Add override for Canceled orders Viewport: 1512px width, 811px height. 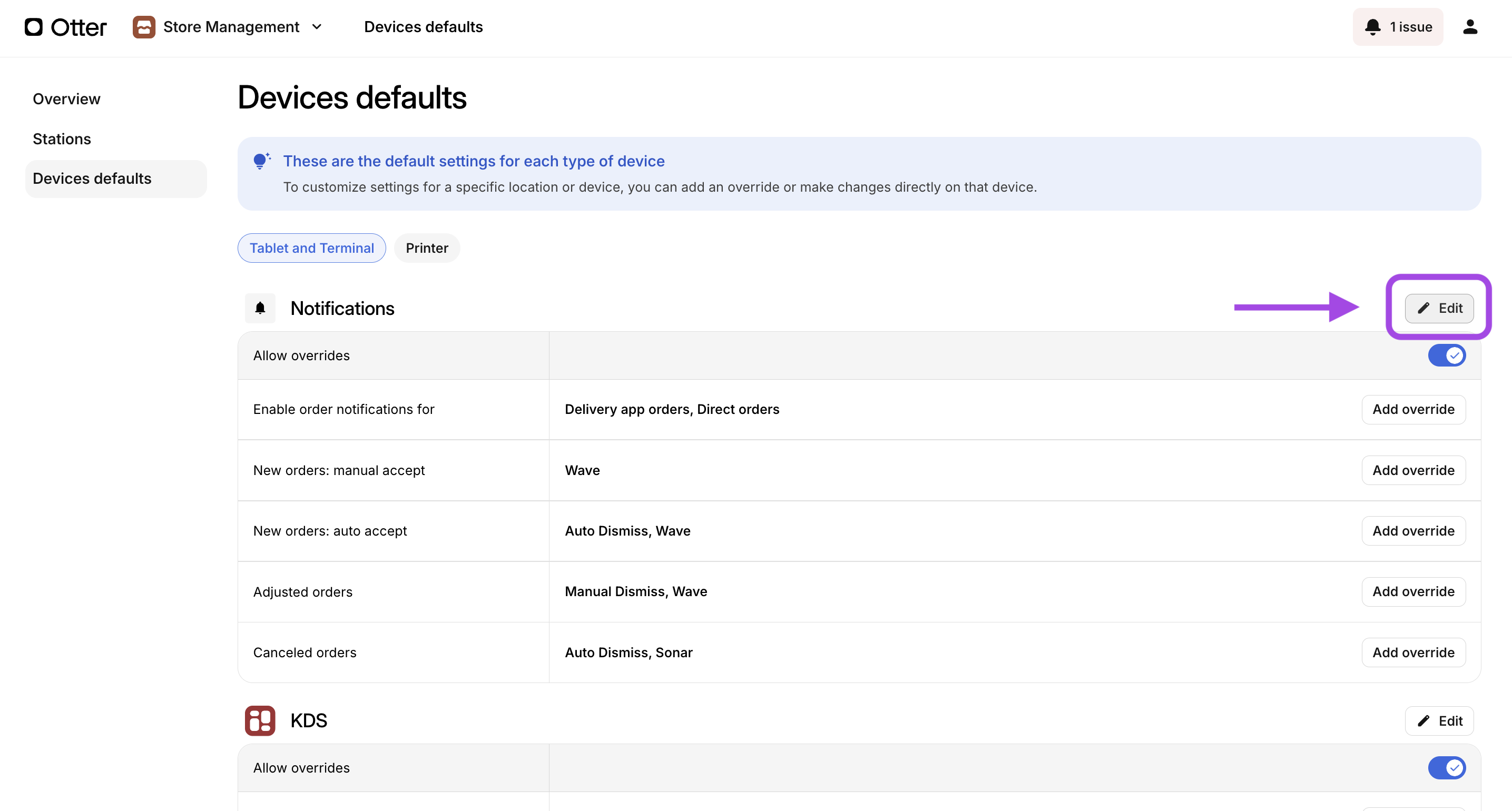tap(1413, 652)
